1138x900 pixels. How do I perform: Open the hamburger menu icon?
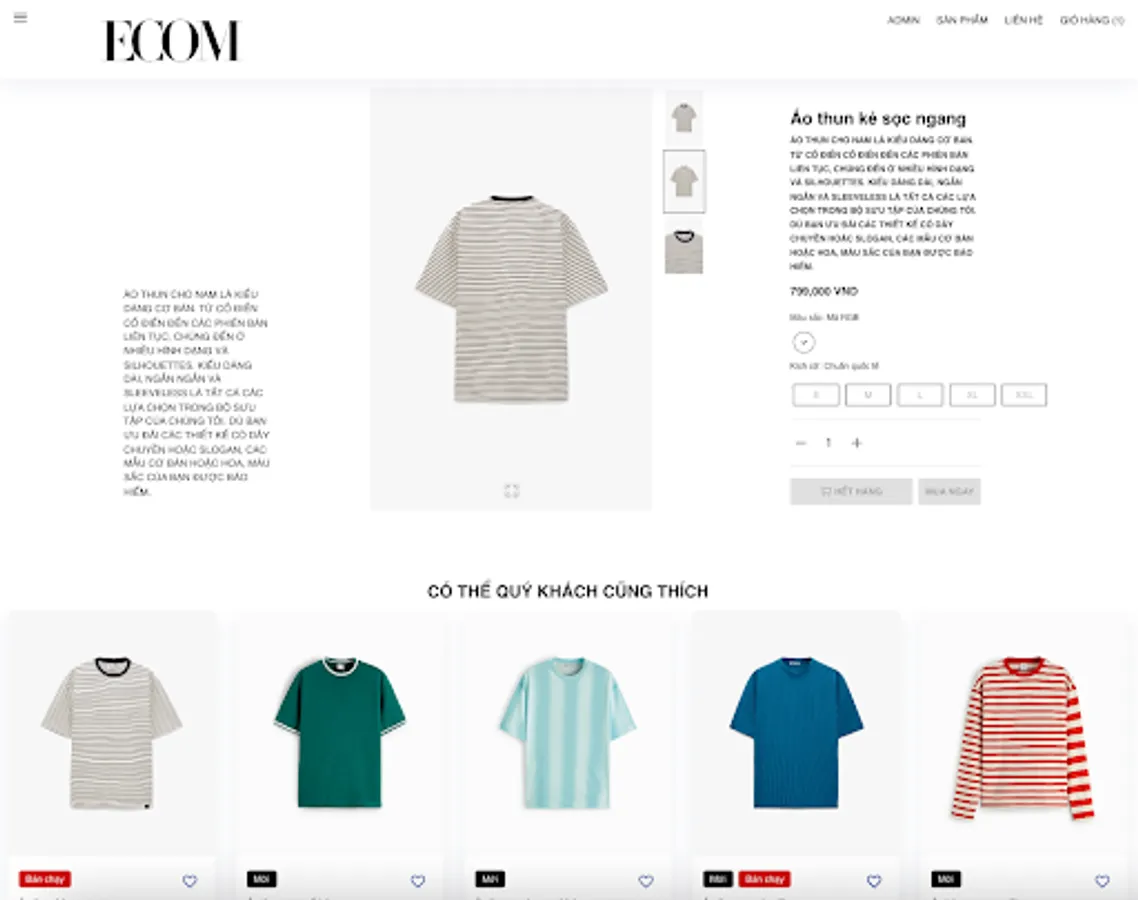click(20, 17)
